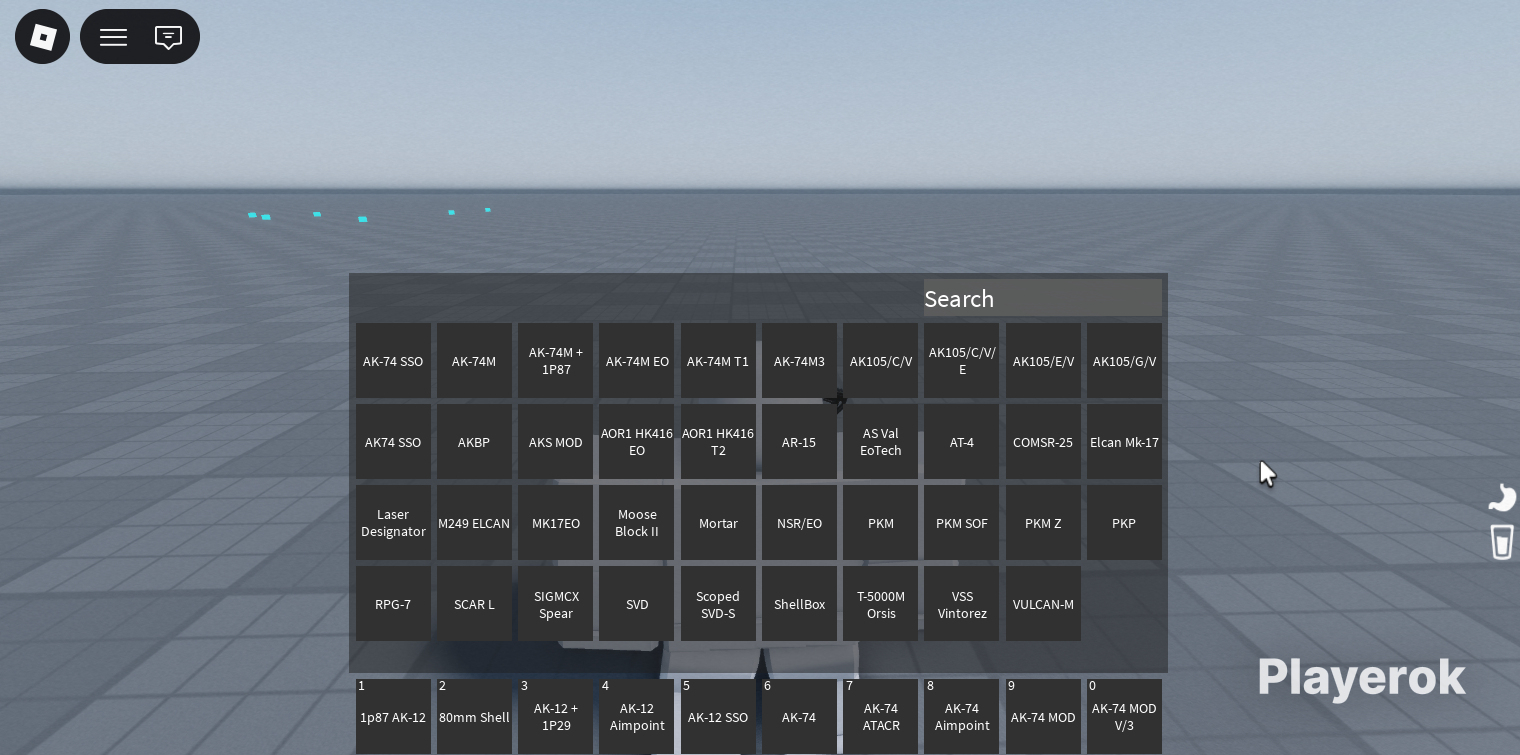Select the Scoped SVD-S rifle
Screen dimensions: 1520x755
[718, 604]
